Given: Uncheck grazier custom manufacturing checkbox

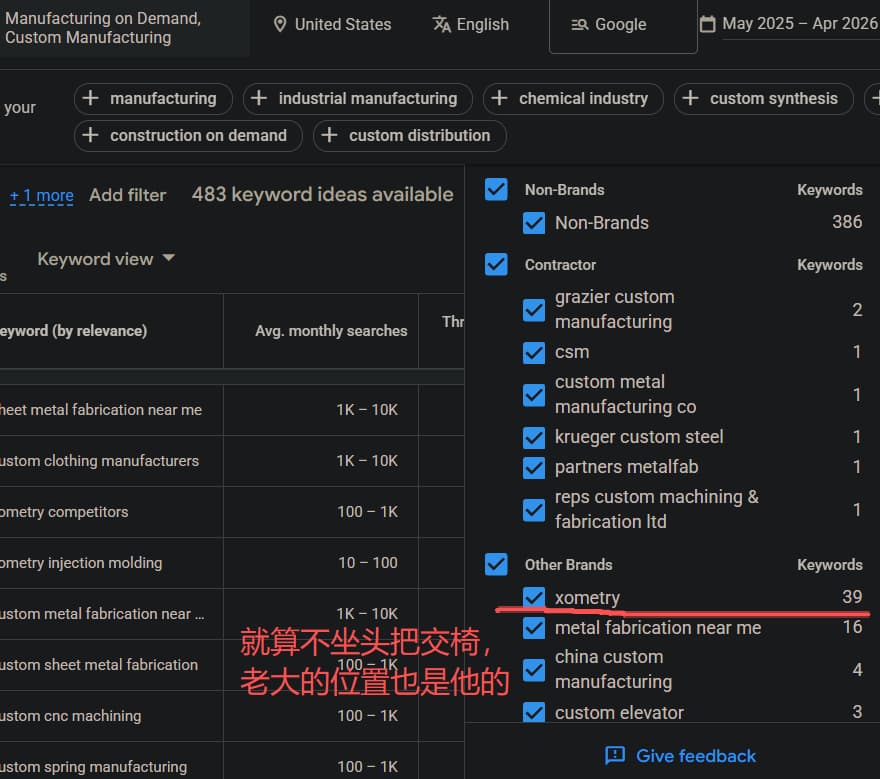Looking at the screenshot, I should pos(534,310).
